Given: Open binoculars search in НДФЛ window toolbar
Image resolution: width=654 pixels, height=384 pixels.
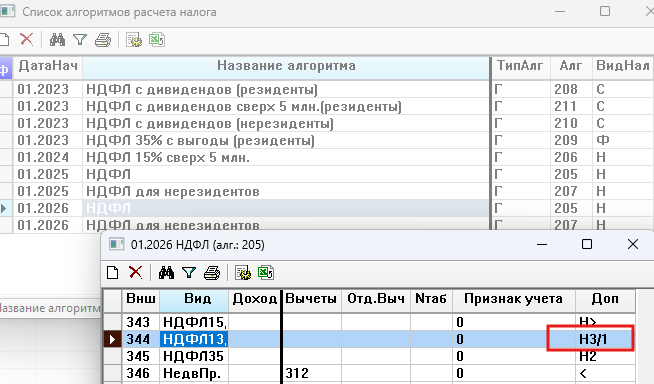Looking at the screenshot, I should point(166,273).
